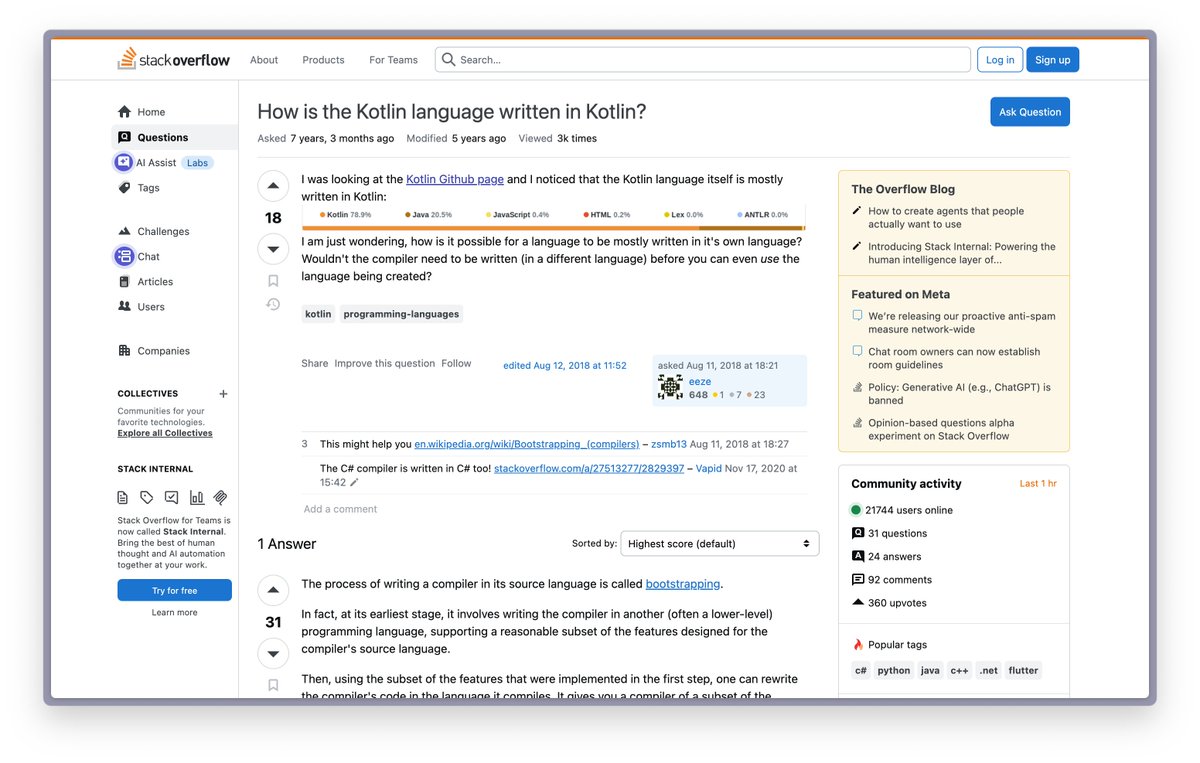Click the Stack Internal bar chart icon

click(x=197, y=497)
